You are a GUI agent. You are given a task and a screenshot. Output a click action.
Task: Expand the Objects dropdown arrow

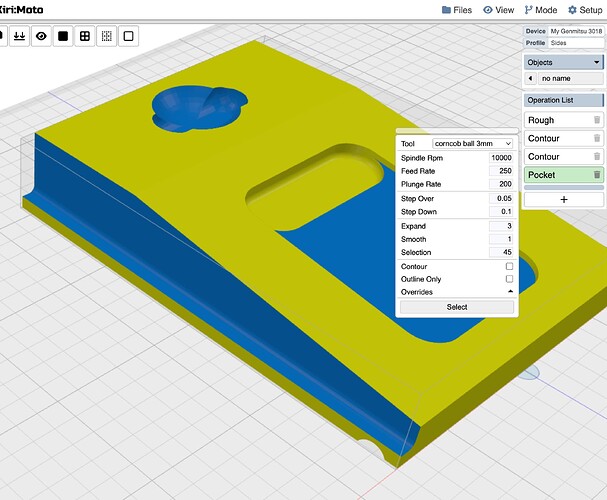tap(597, 62)
